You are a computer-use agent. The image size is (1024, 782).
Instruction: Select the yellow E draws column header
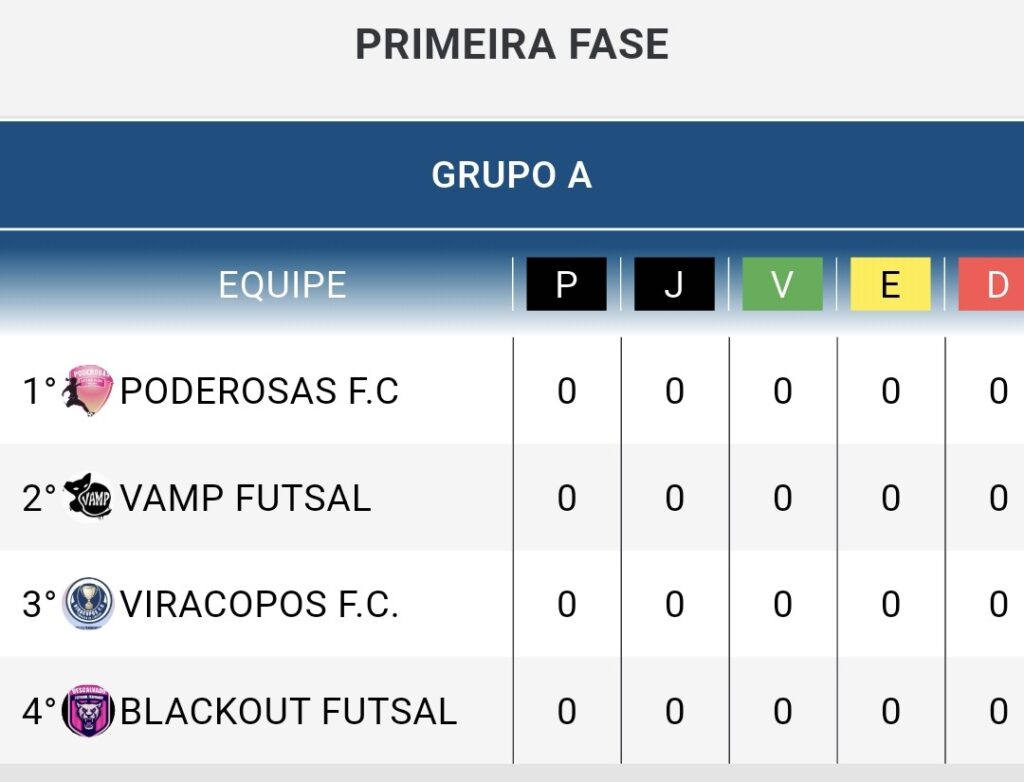tap(890, 284)
